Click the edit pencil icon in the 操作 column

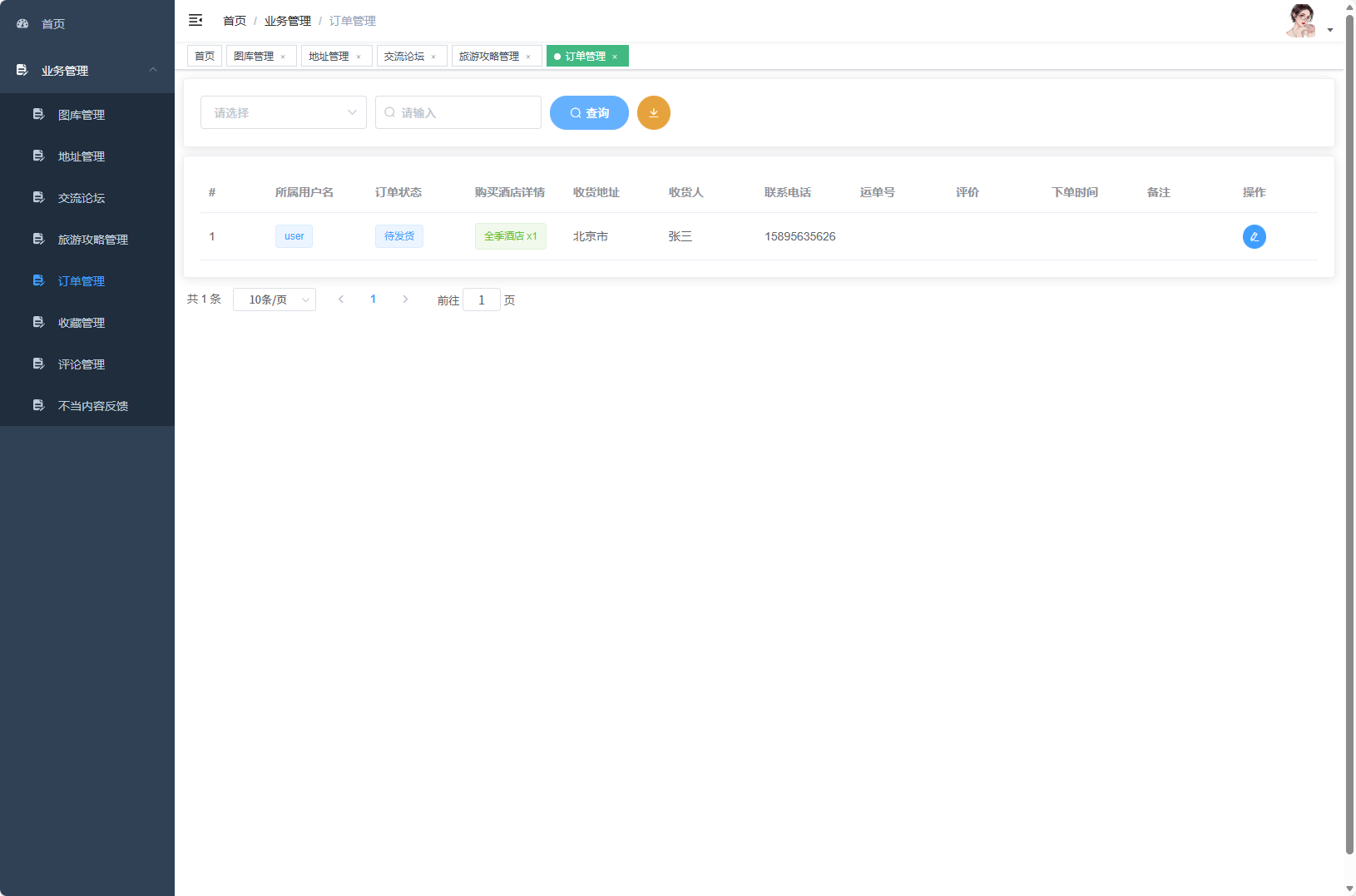tap(1255, 236)
